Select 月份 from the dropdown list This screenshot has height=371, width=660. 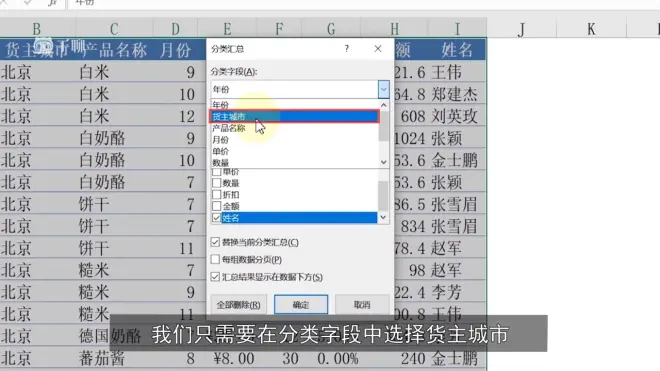pos(294,140)
